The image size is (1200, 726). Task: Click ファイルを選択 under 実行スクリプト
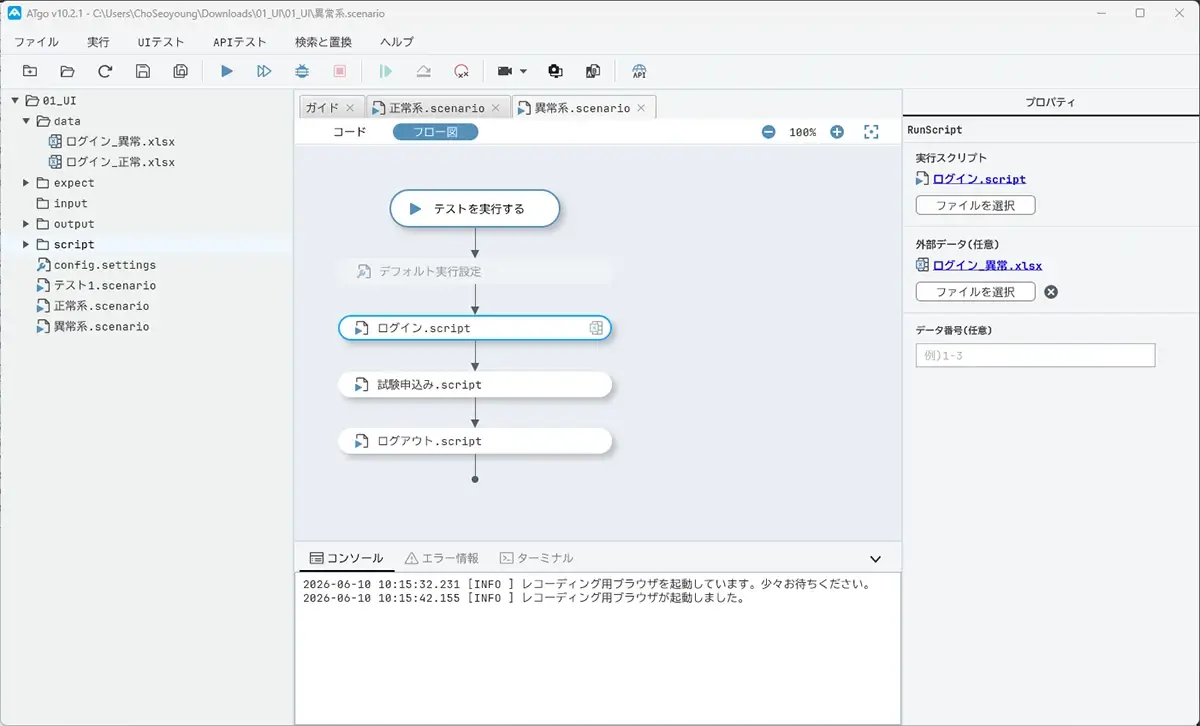[975, 205]
